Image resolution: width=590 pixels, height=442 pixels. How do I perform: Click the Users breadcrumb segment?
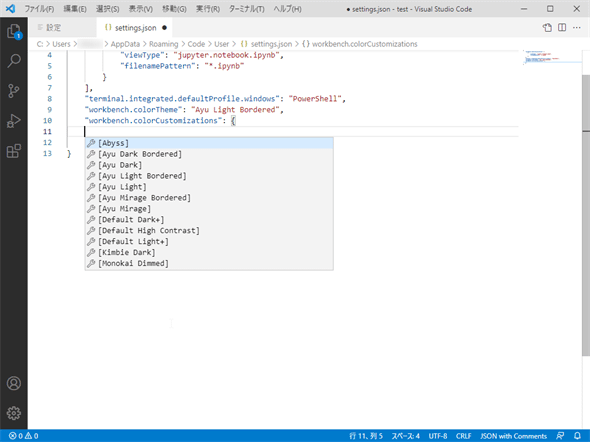(x=61, y=44)
